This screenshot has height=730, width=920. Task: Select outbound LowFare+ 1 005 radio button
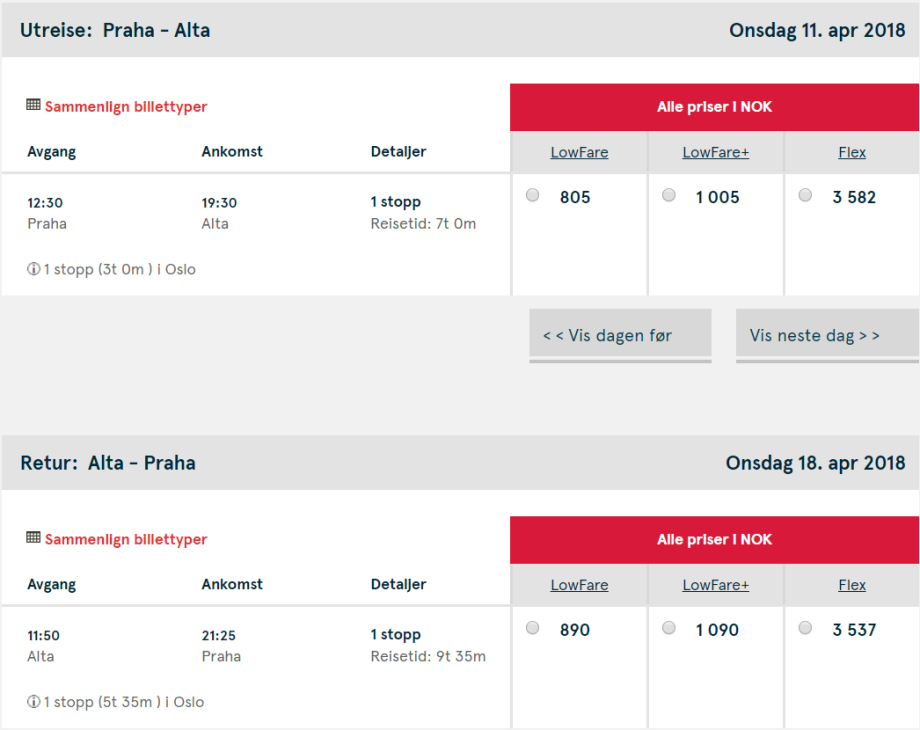[669, 196]
